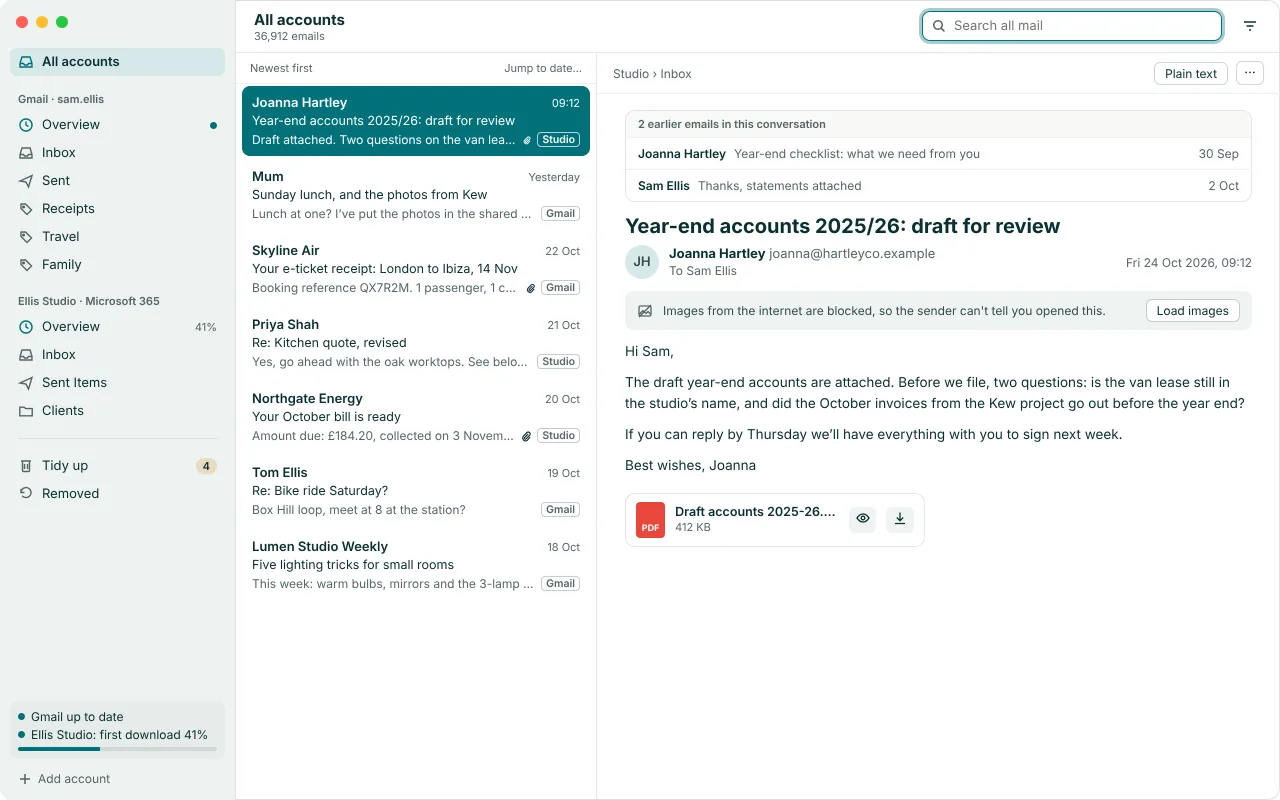Open the filter options icon beside search
Viewport: 1280px width, 800px height.
(x=1250, y=26)
